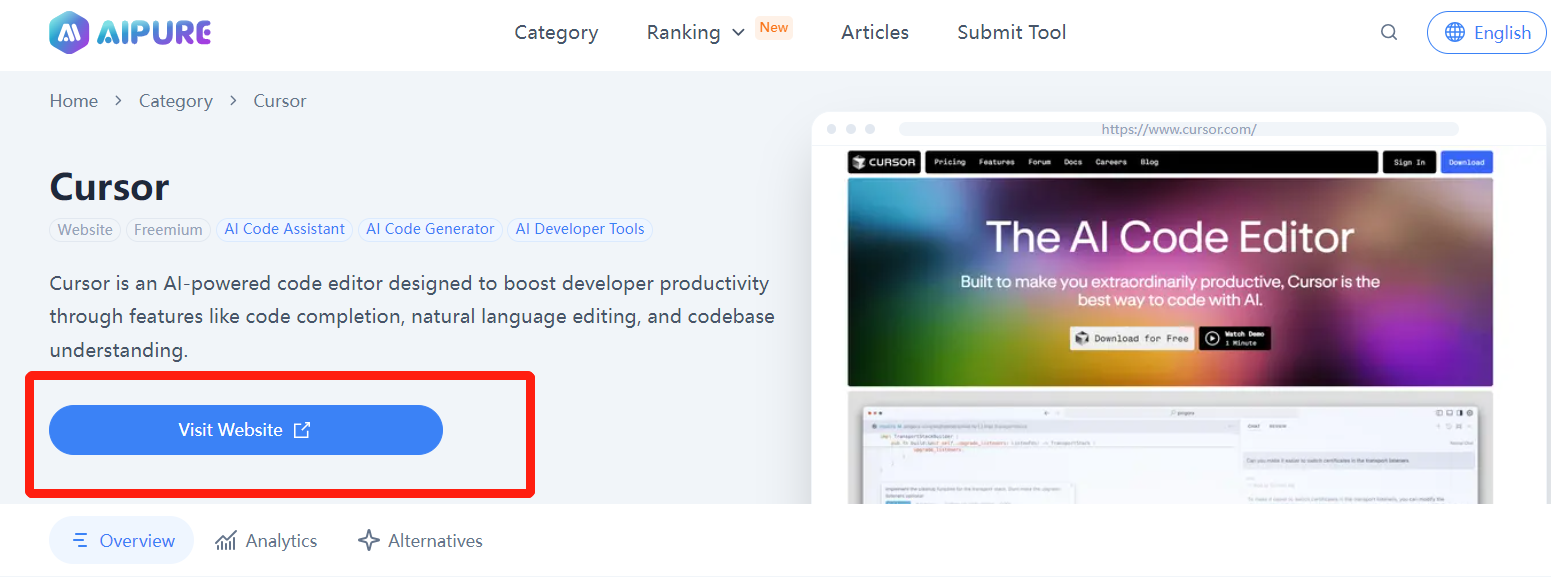Image resolution: width=1551 pixels, height=585 pixels.
Task: Click the Visit Website button
Action: 246,430
